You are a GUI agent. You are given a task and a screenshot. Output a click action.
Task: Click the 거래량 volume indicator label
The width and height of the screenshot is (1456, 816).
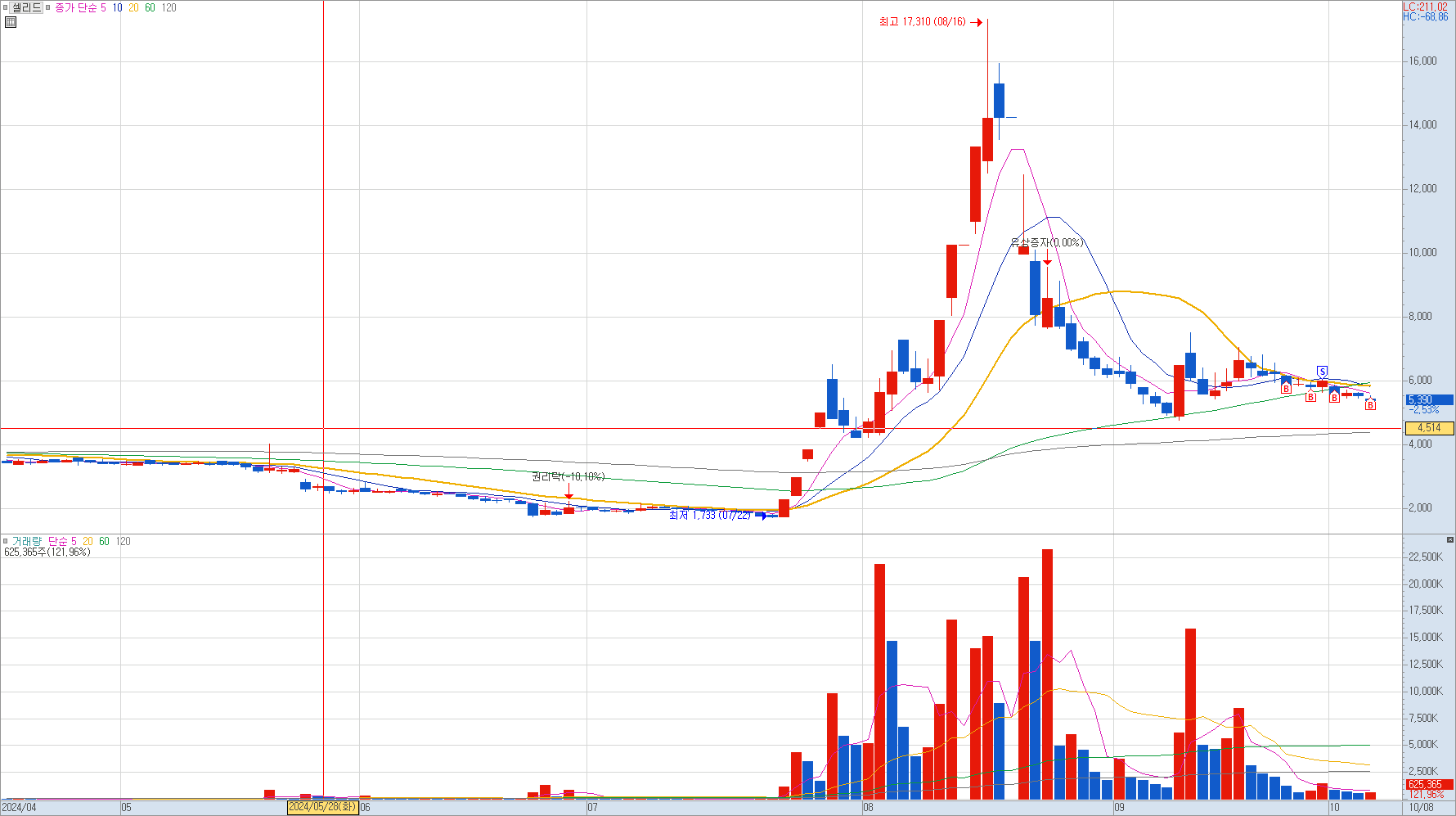(x=25, y=541)
